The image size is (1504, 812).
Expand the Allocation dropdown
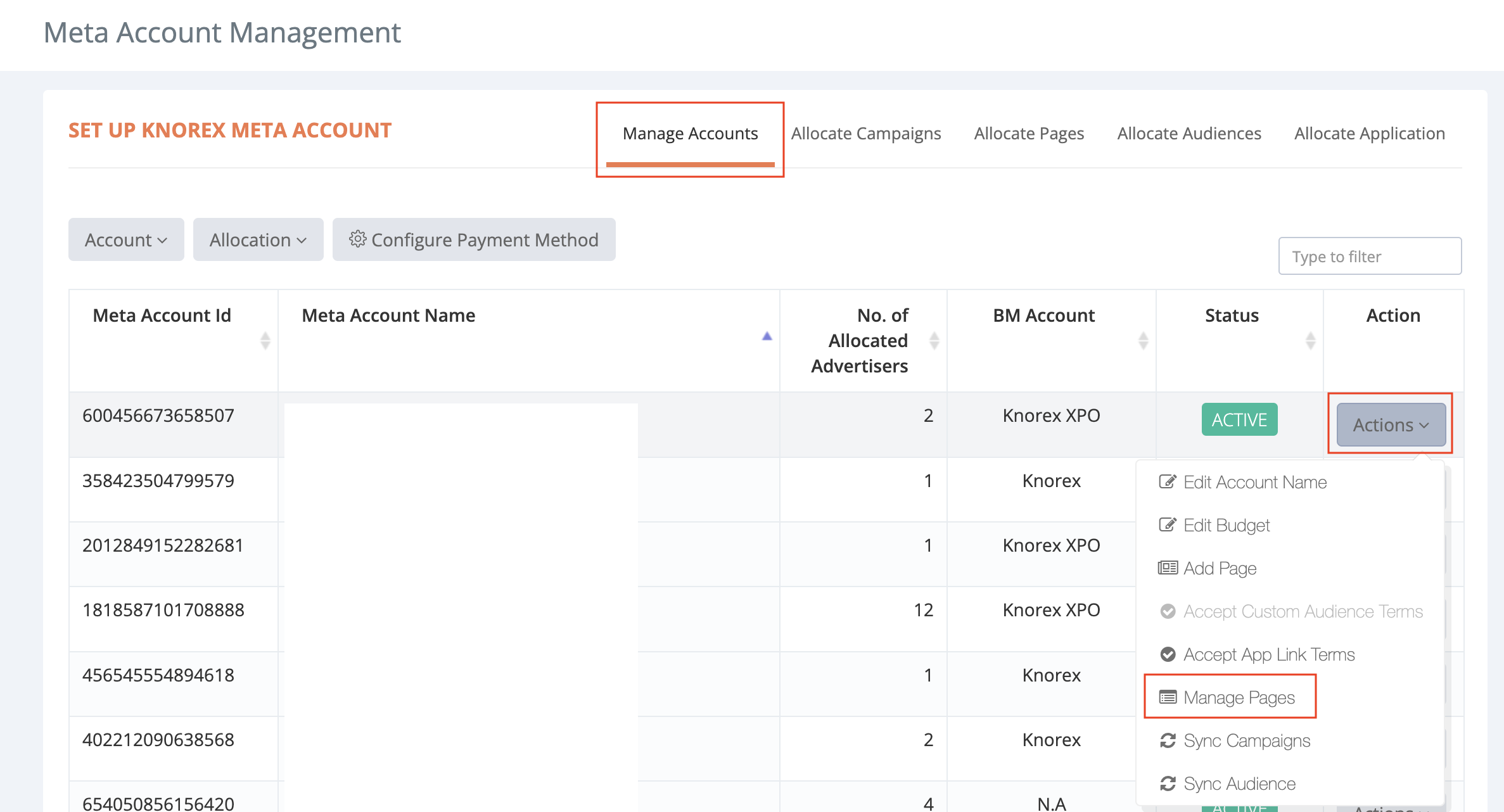click(257, 239)
